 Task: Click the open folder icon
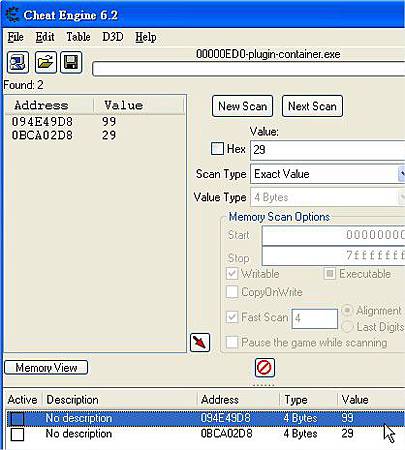click(46, 62)
